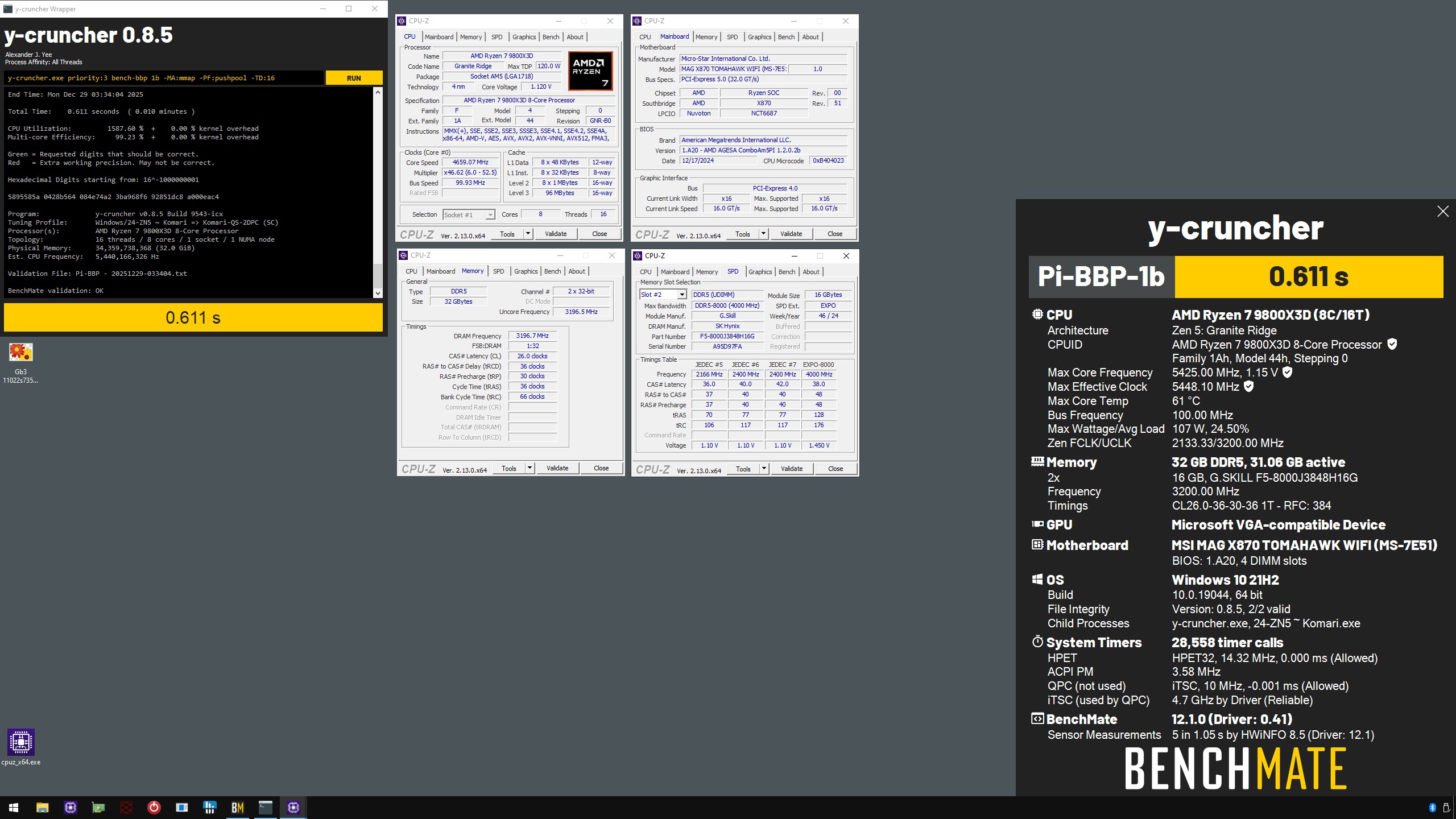Image resolution: width=1456 pixels, height=819 pixels.
Task: Click the active CPU-Z taskbar icon beside terminal
Action: coord(293,807)
